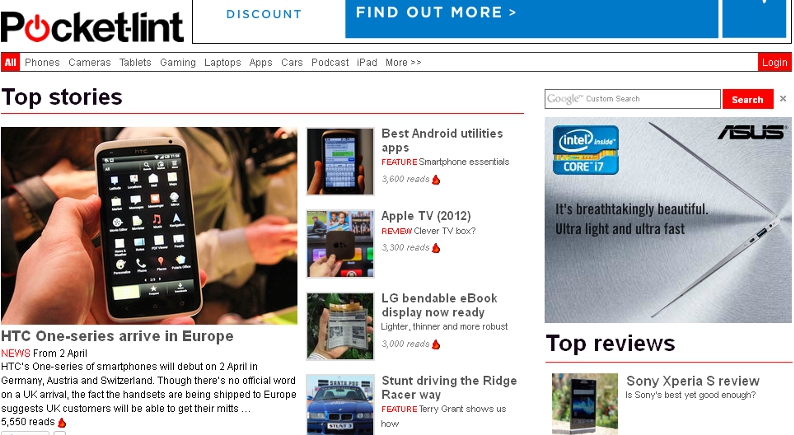Click flame icon beside 5,550 reads
794x435 pixels.
pos(62,422)
